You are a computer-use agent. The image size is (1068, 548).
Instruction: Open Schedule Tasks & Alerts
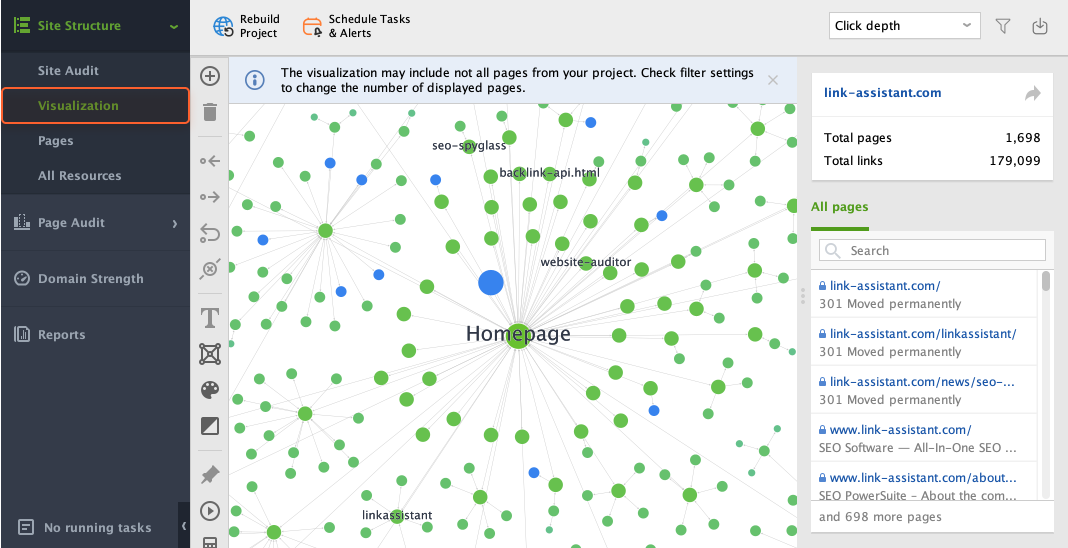[x=357, y=26]
